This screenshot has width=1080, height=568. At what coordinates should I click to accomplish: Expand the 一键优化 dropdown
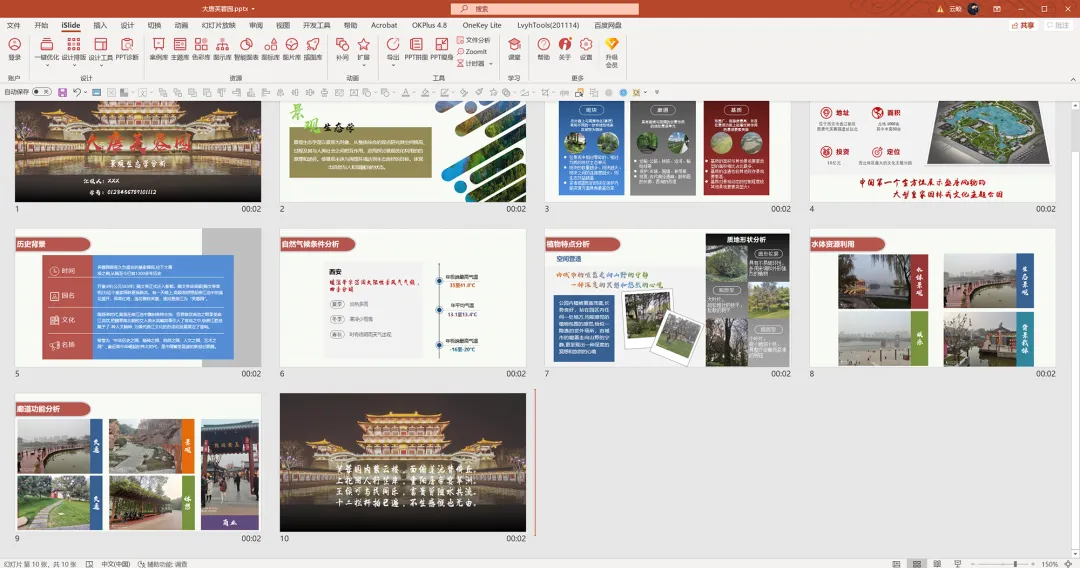click(x=46, y=65)
